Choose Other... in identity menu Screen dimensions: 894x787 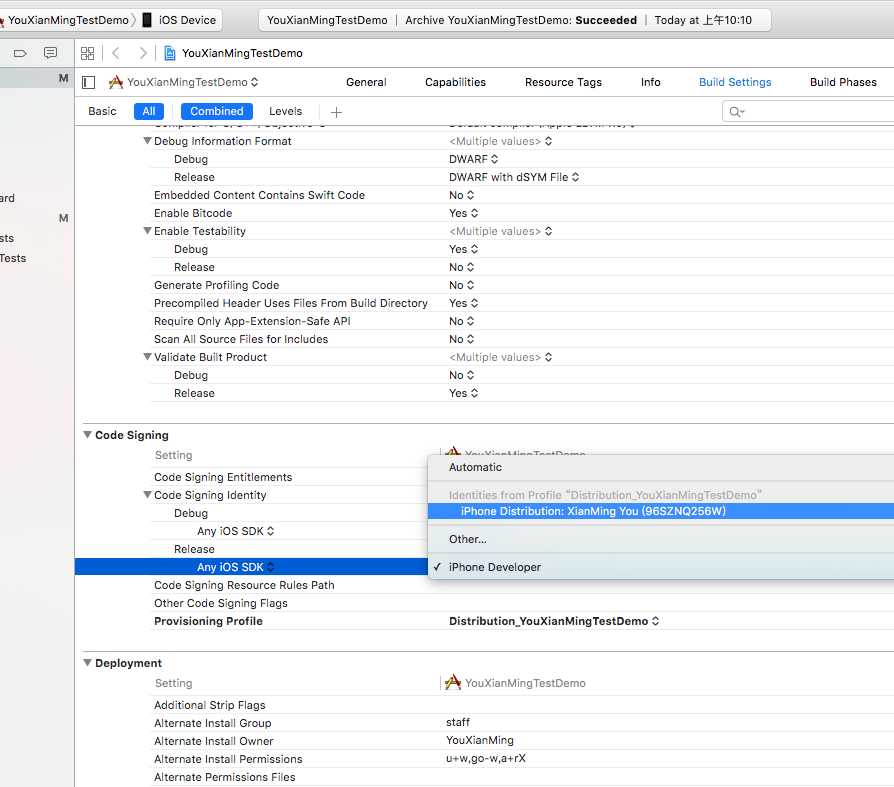[661, 539]
